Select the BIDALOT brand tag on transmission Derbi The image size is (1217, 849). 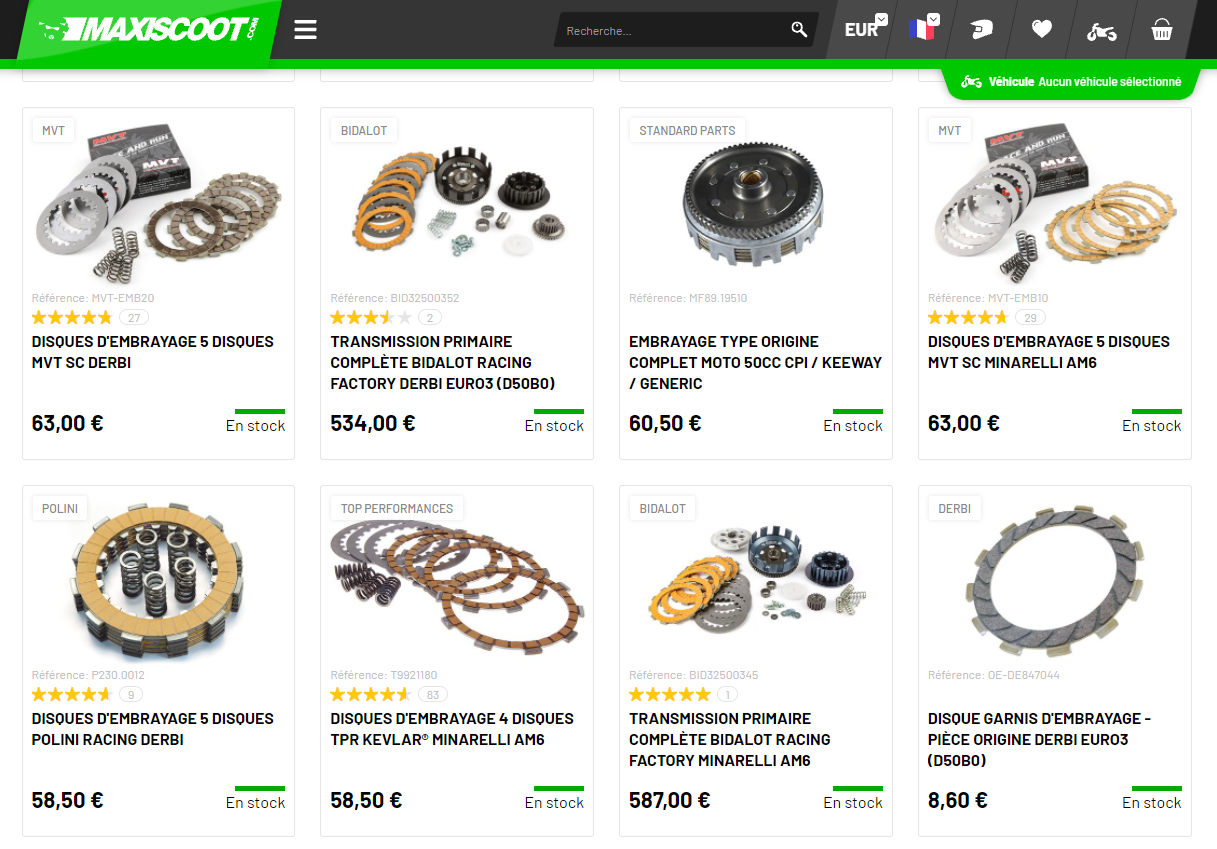pyautogui.click(x=364, y=131)
